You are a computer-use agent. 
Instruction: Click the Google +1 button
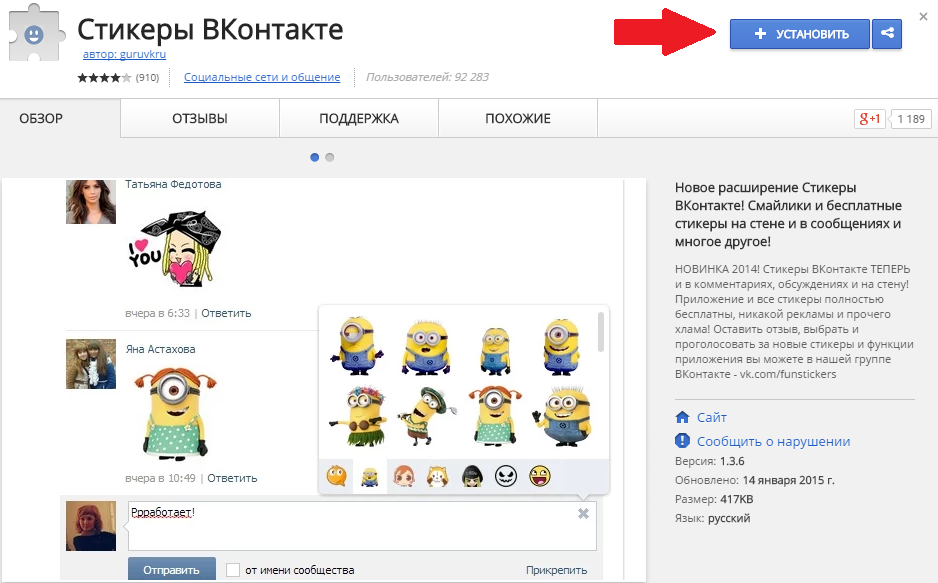click(x=869, y=118)
